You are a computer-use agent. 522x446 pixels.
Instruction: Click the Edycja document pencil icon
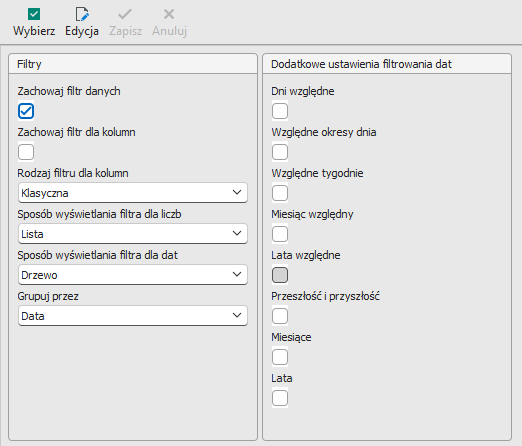(82, 14)
